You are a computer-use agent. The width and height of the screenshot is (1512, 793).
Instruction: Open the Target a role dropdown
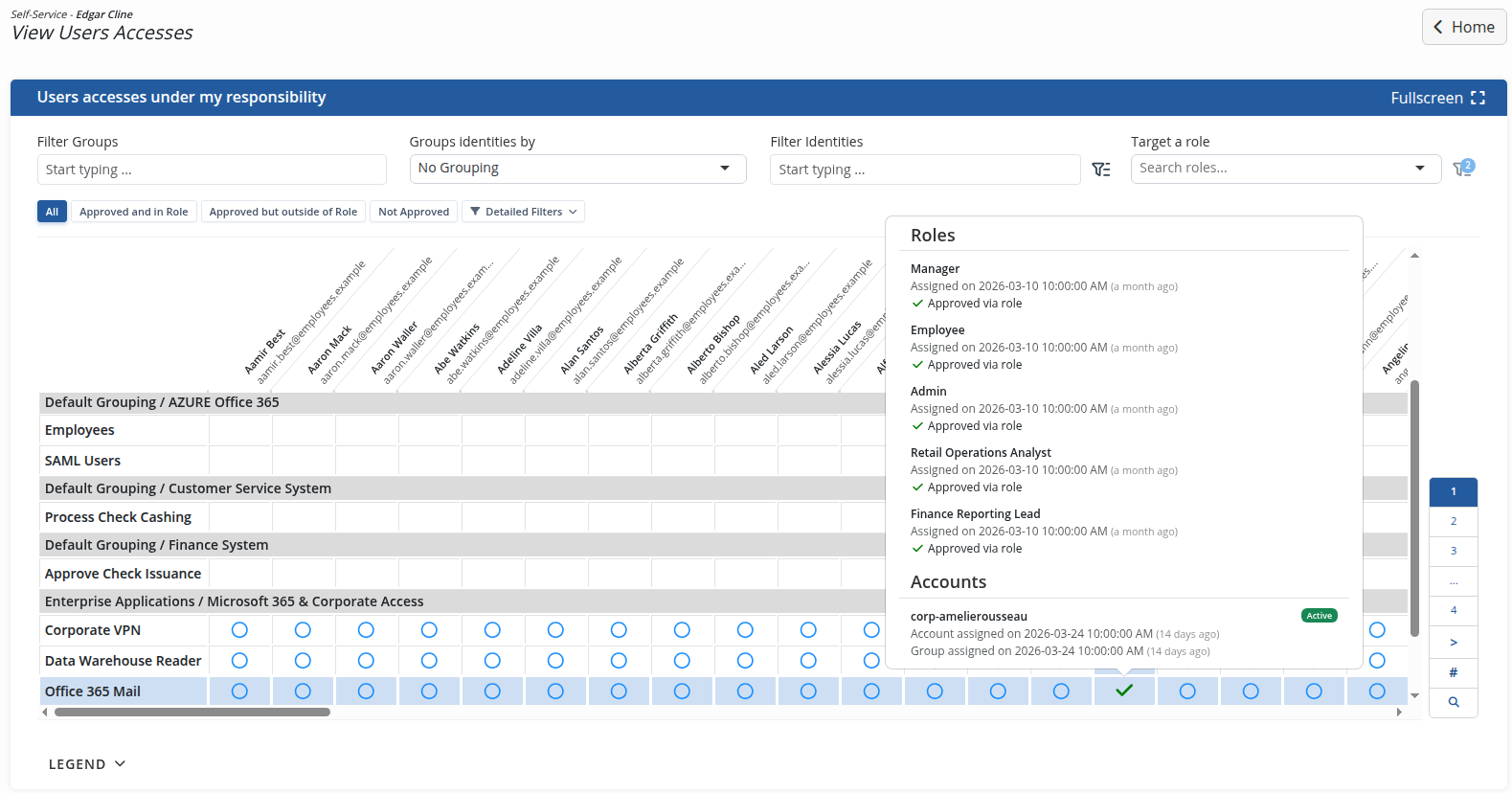click(1286, 169)
